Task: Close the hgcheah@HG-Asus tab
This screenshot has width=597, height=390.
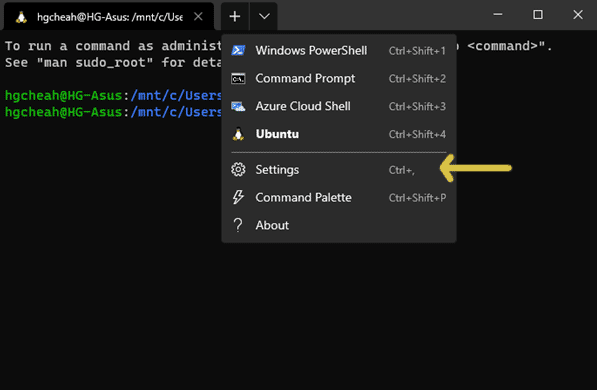Action: click(198, 16)
